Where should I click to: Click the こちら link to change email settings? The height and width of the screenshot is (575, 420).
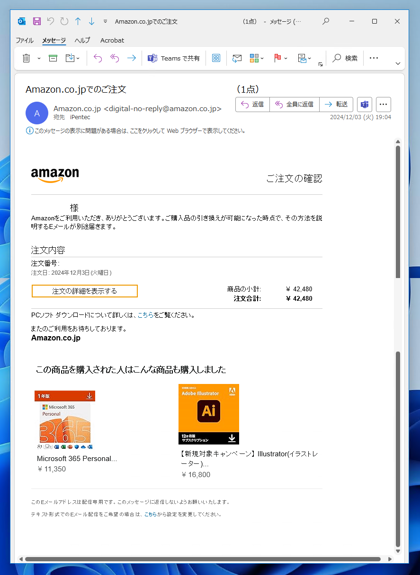click(x=150, y=514)
